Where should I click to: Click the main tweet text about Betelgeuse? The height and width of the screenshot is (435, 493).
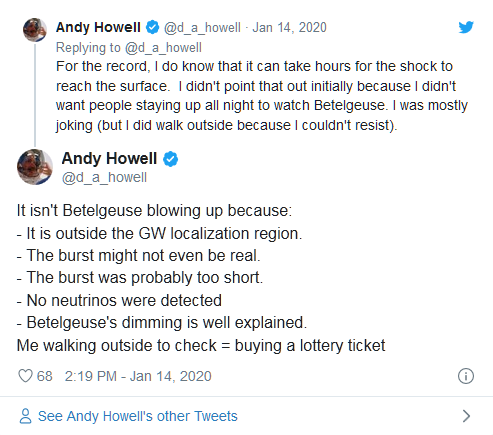tap(201, 278)
